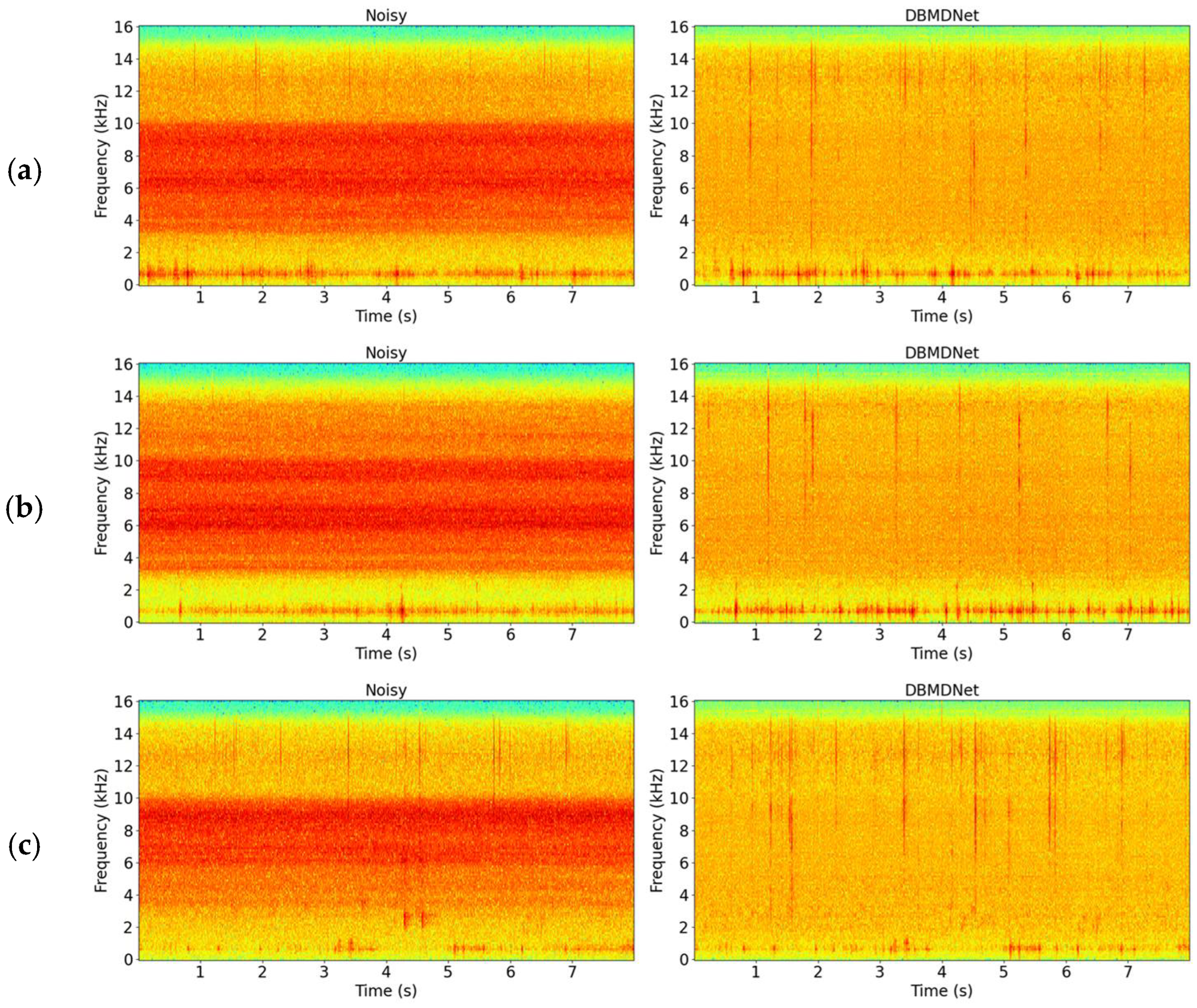Click the DBMDNet title in the bottom row
Viewport: 1197px width, 1008px height.
(941, 690)
